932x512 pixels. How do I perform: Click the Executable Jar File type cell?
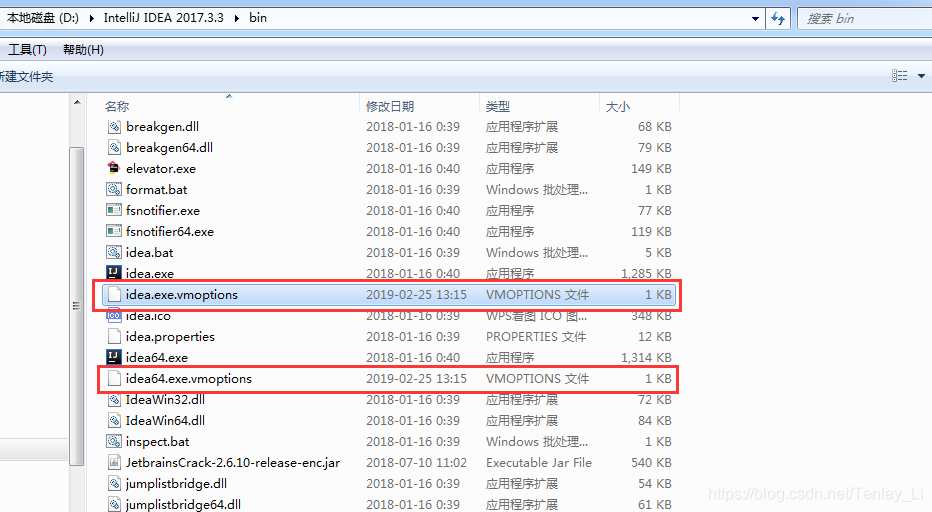point(539,463)
